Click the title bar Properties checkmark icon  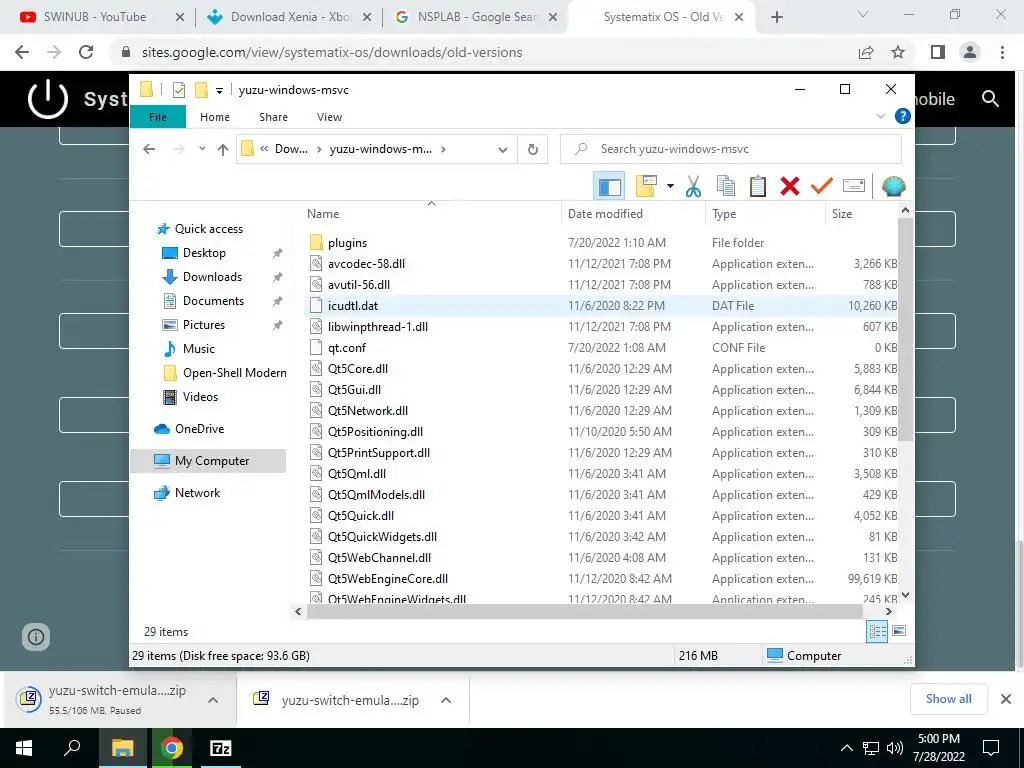[x=178, y=90]
